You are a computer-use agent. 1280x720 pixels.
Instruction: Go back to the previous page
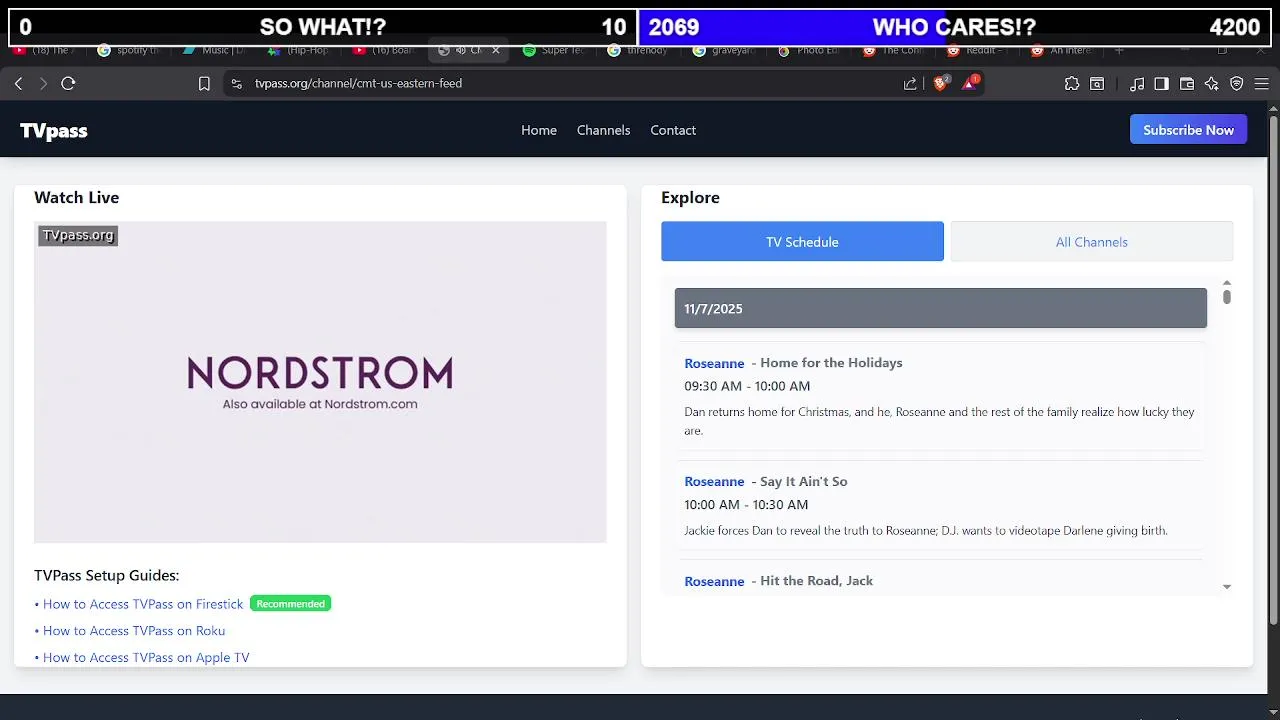coord(18,84)
